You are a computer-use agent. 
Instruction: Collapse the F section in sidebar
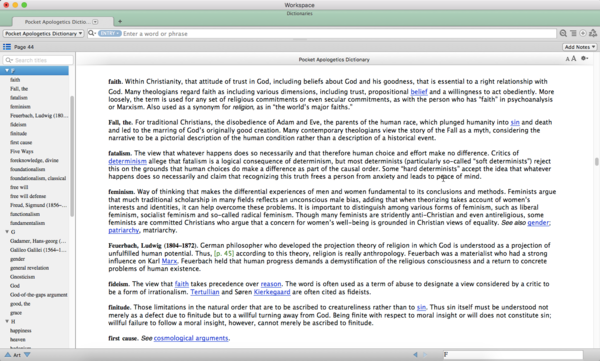pyautogui.click(x=7, y=70)
